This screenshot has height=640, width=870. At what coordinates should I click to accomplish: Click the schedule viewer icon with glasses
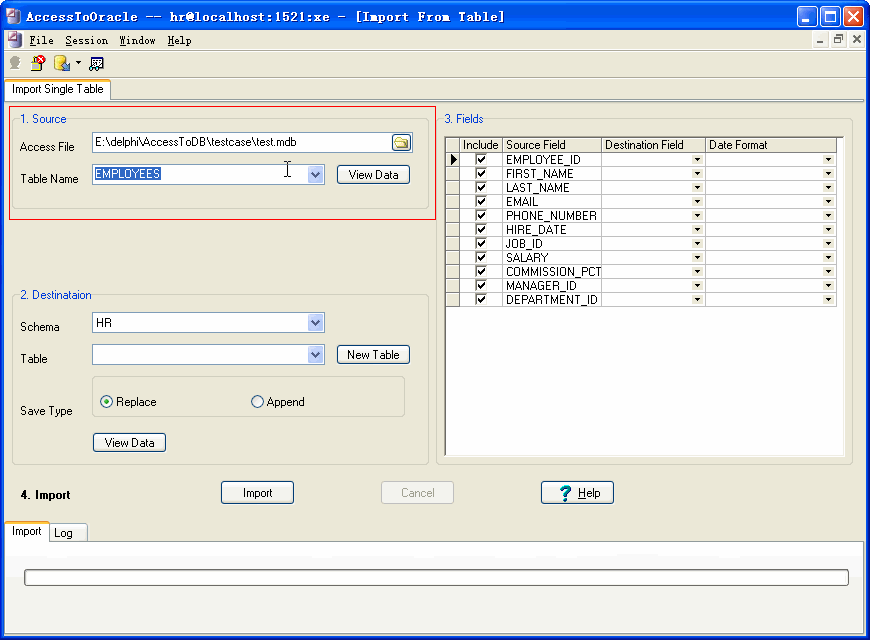(x=97, y=63)
